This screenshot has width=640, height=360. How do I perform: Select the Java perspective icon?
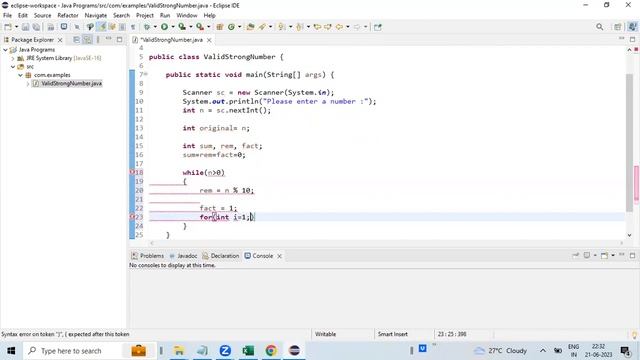point(632,27)
